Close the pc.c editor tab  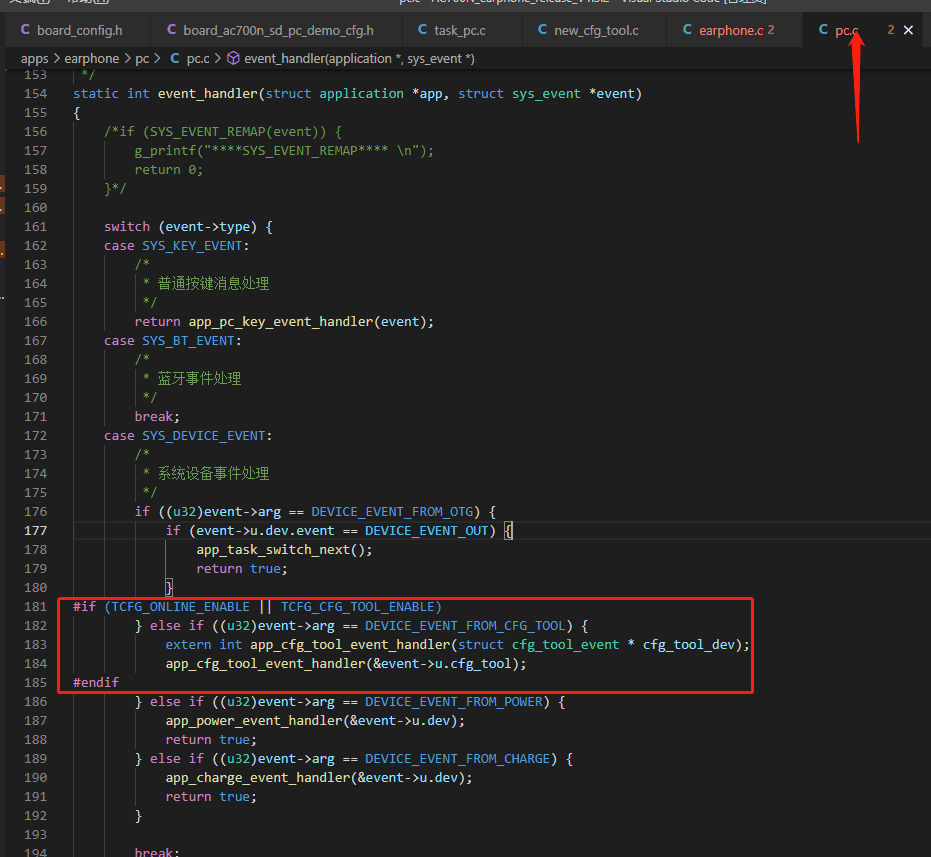(x=908, y=30)
